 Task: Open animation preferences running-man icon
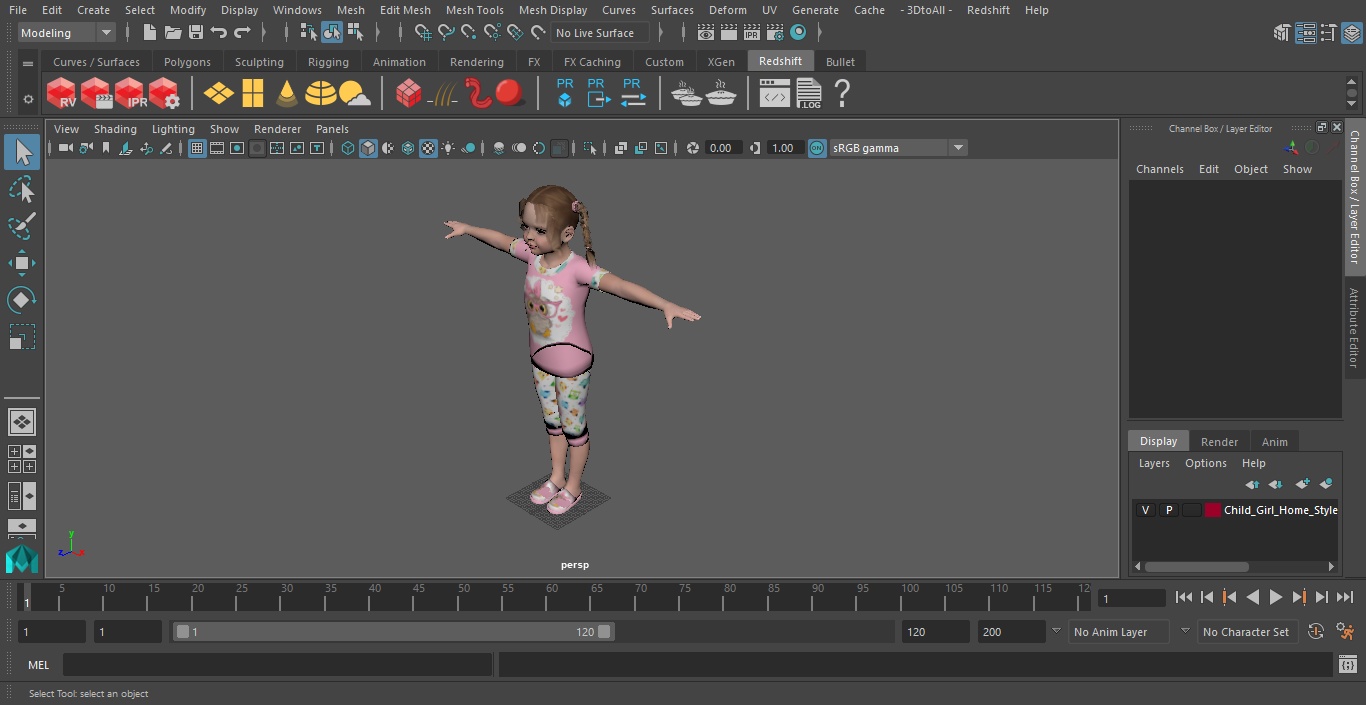[1345, 631]
